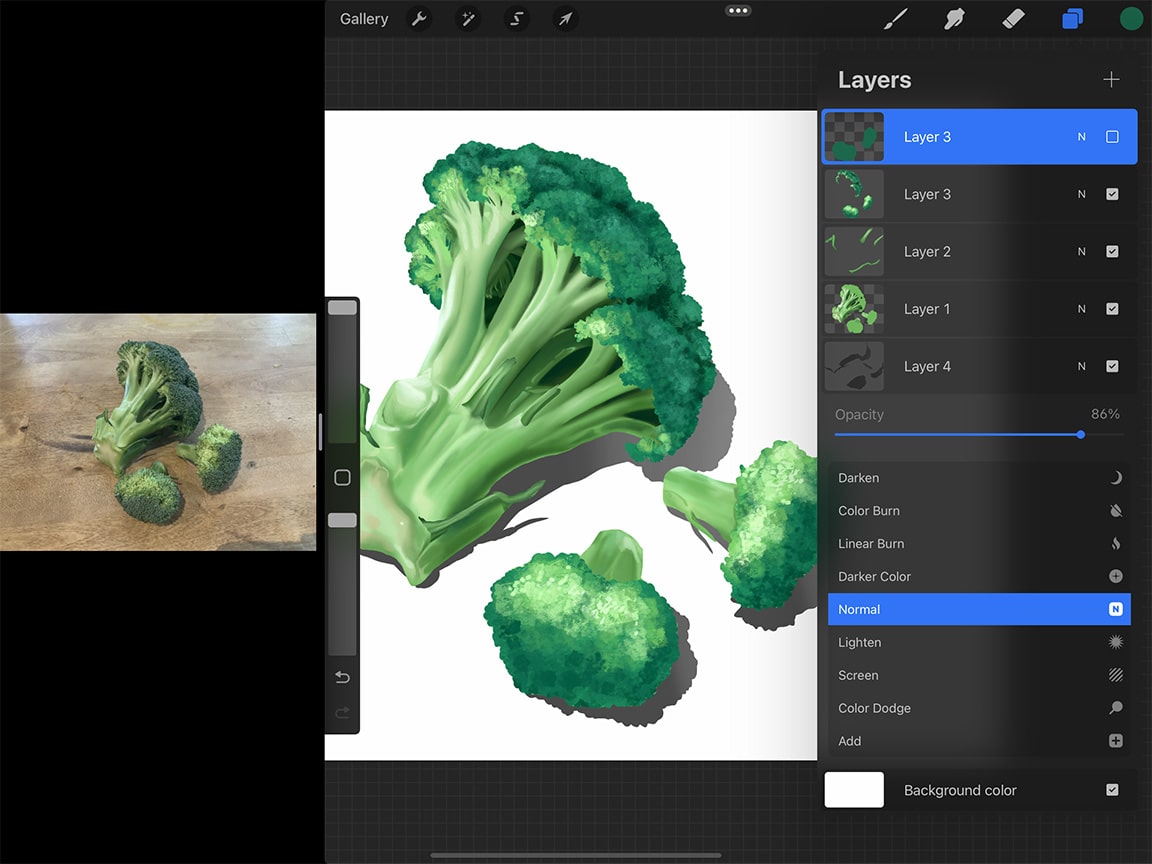Open blend mode options for Layer 2

1080,251
